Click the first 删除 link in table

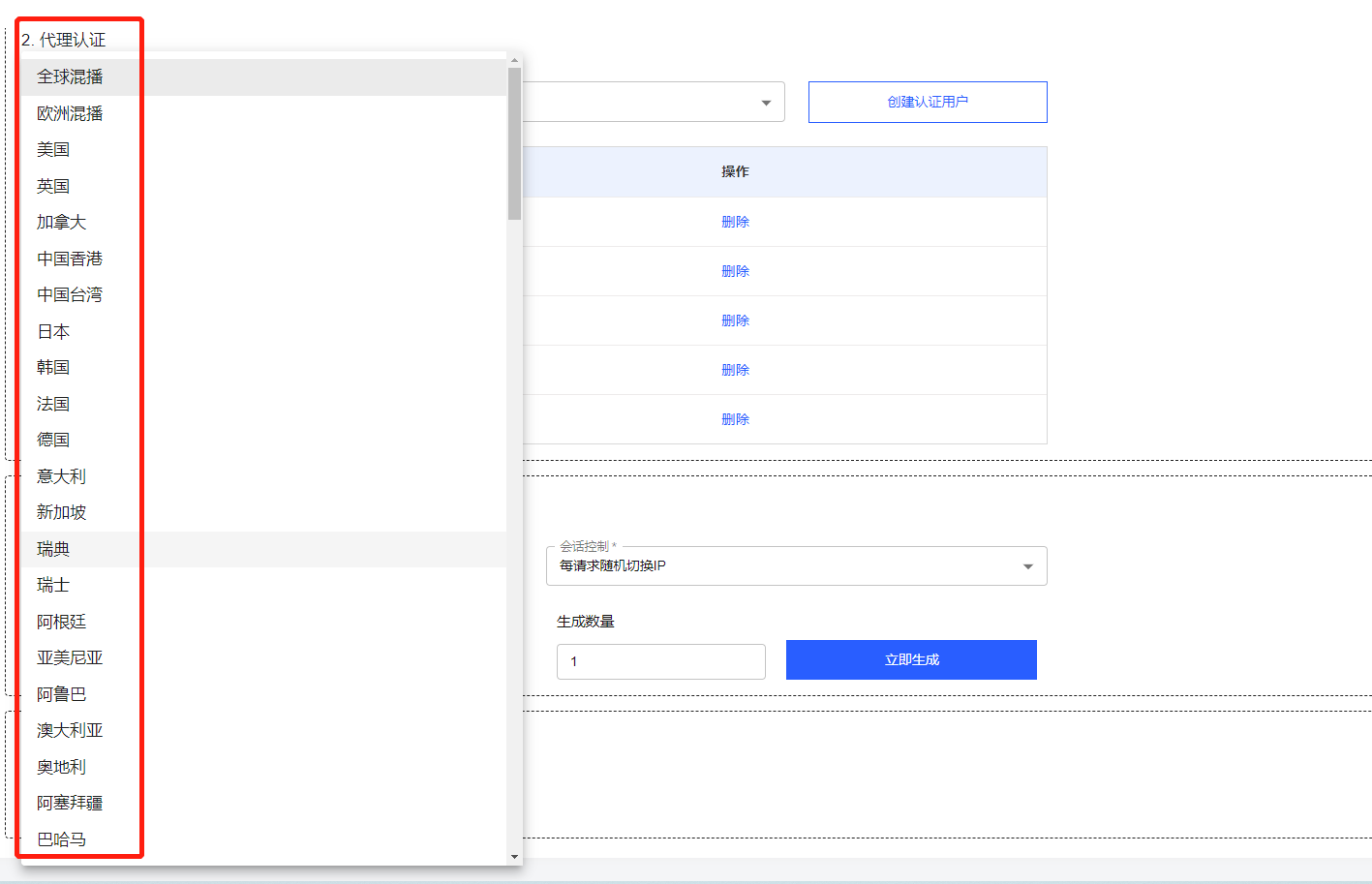click(x=735, y=222)
